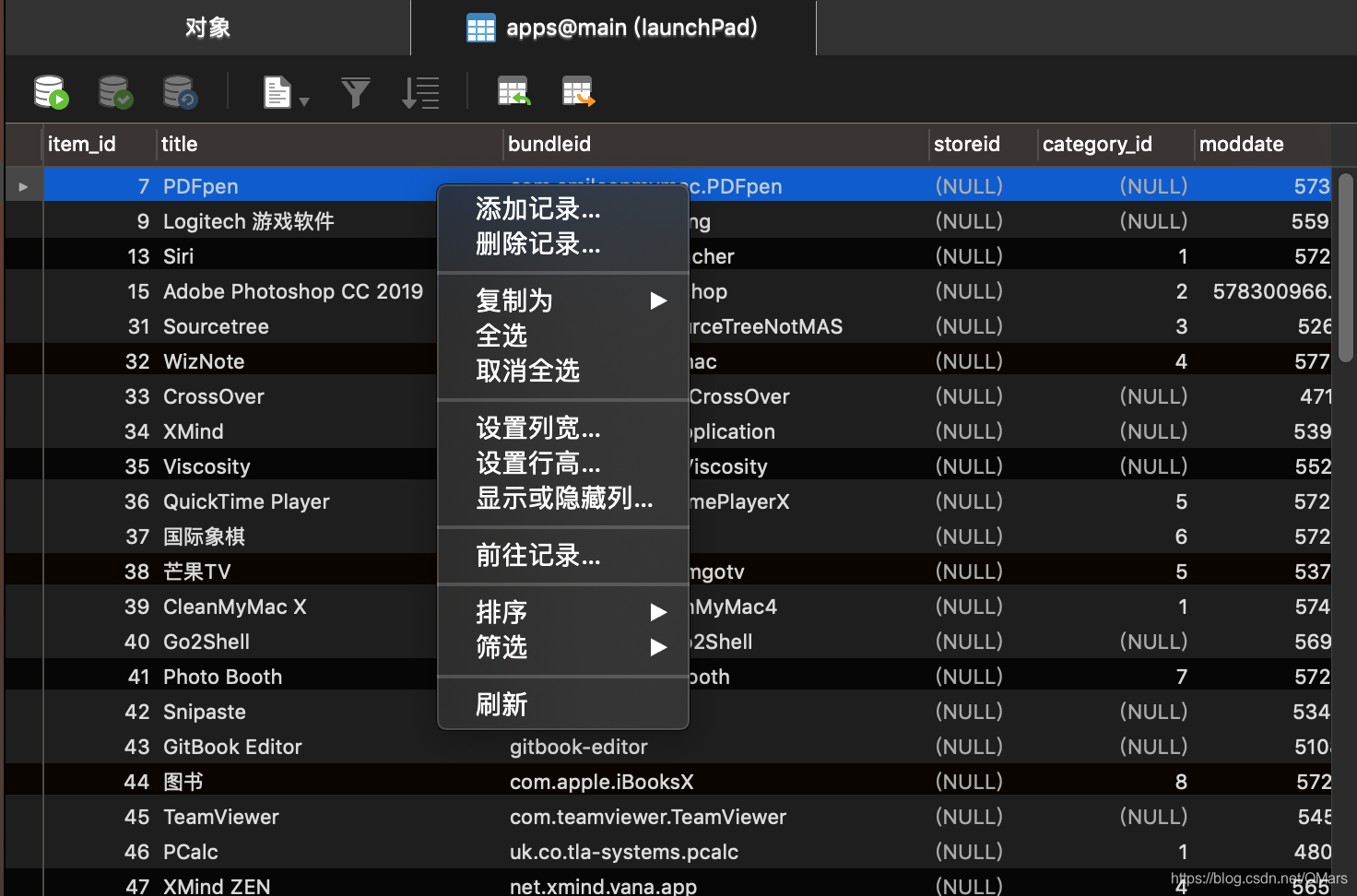The width and height of the screenshot is (1357, 896).
Task: Choose 显示或隐藏列... from context menu
Action: 563,498
